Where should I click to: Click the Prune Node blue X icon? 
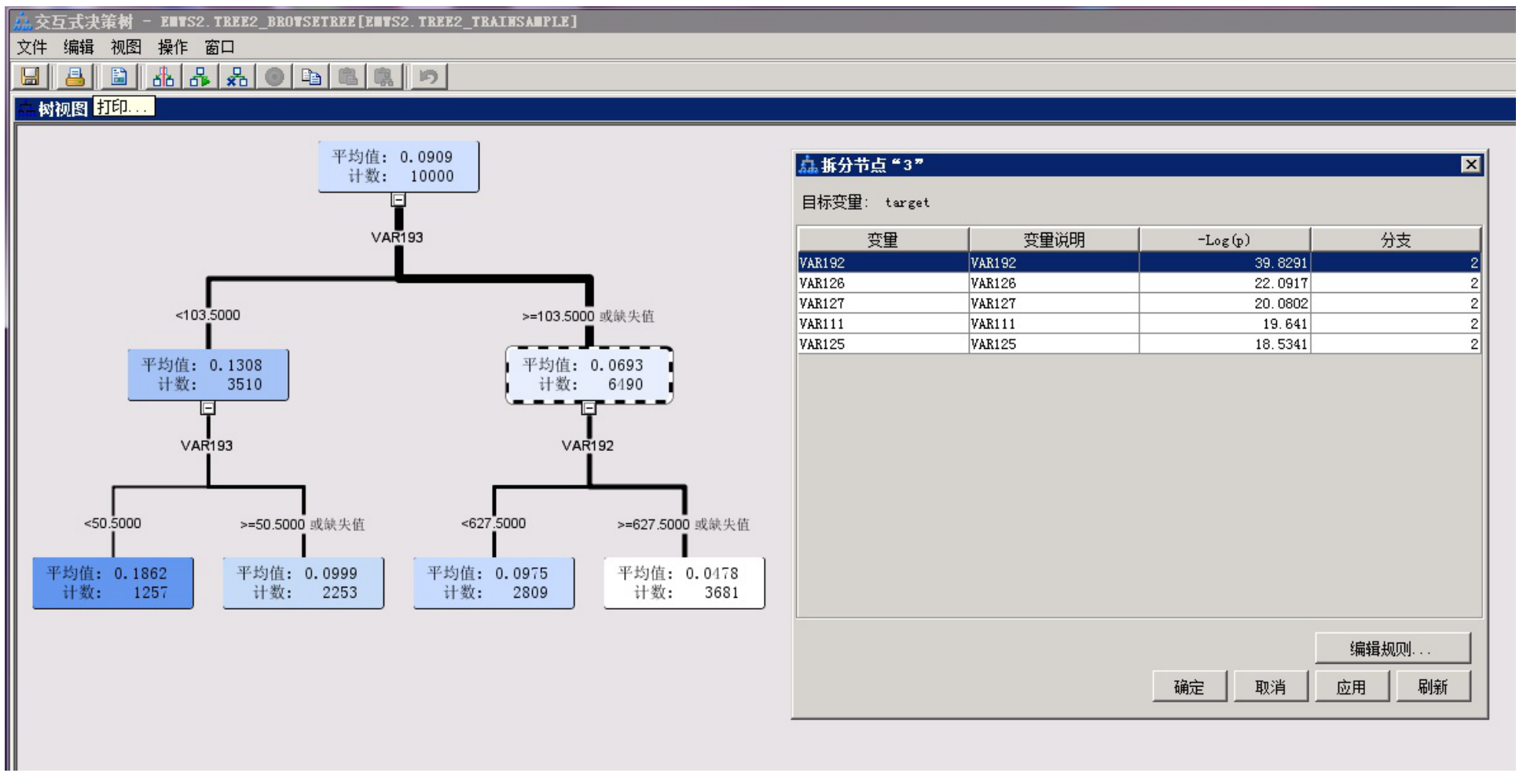point(237,76)
